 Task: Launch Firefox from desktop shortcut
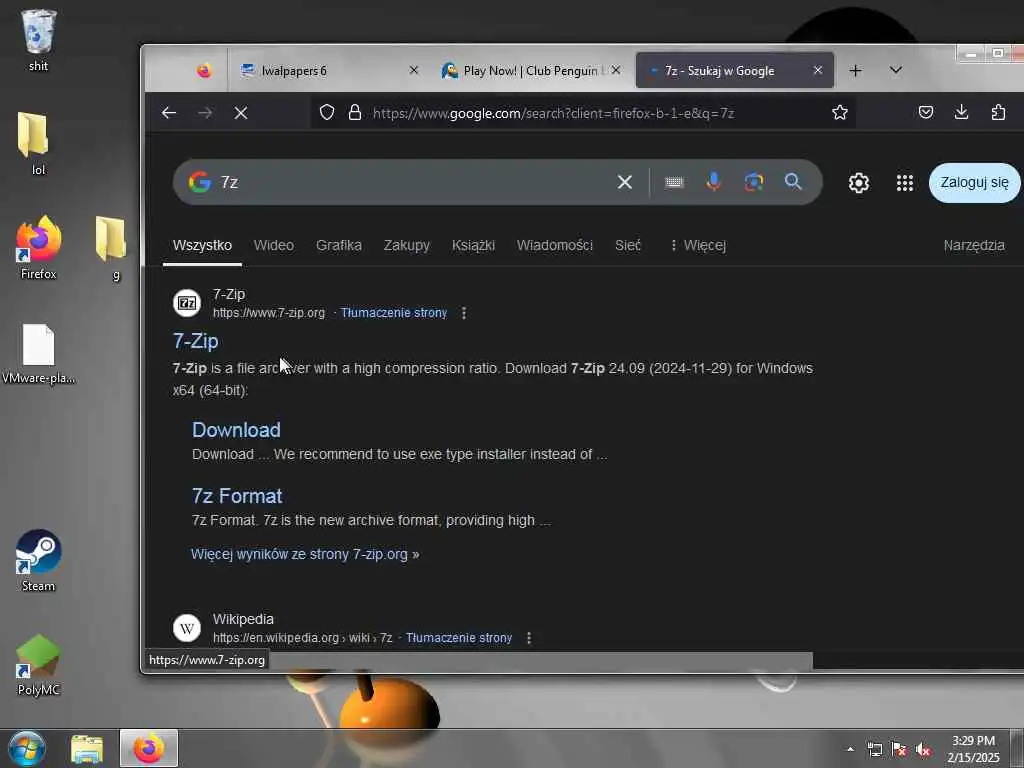[x=38, y=248]
